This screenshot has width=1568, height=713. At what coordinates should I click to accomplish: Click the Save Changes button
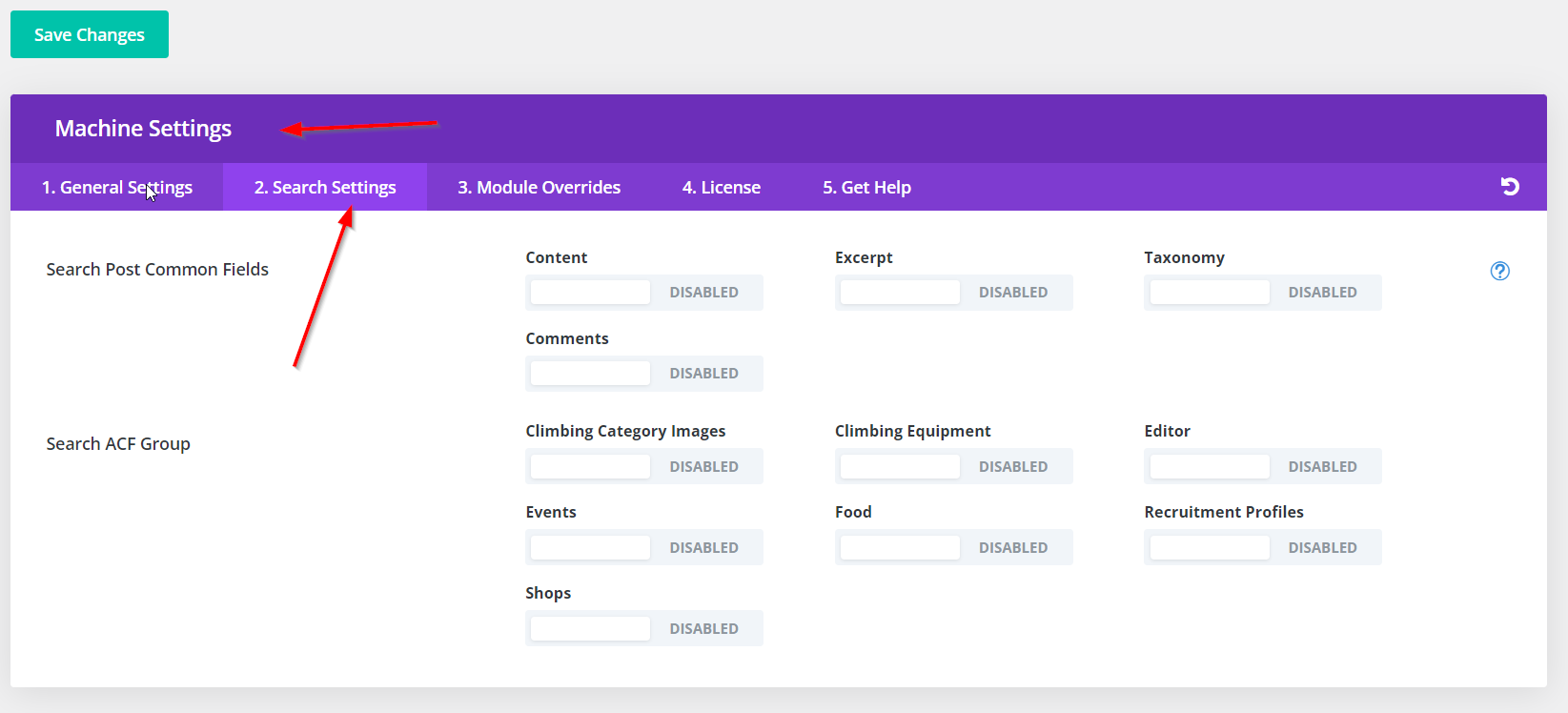tap(90, 34)
